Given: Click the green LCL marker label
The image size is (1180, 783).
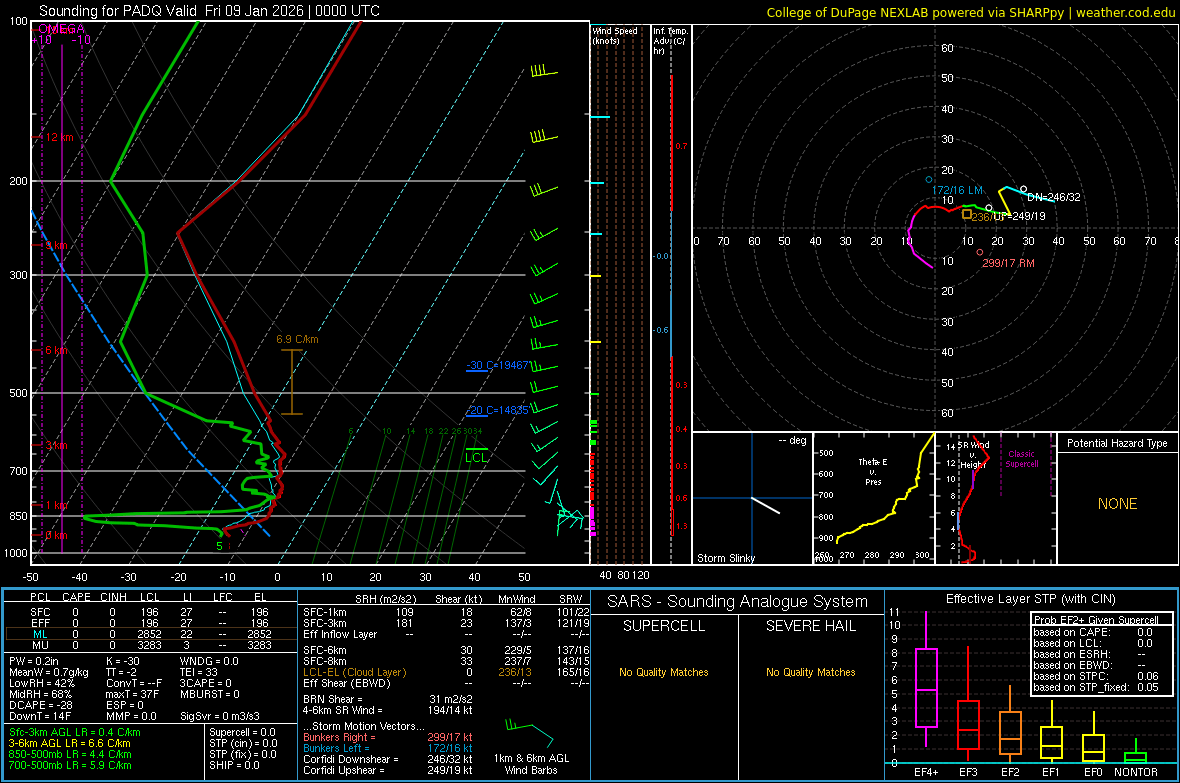Looking at the screenshot, I should 476,458.
